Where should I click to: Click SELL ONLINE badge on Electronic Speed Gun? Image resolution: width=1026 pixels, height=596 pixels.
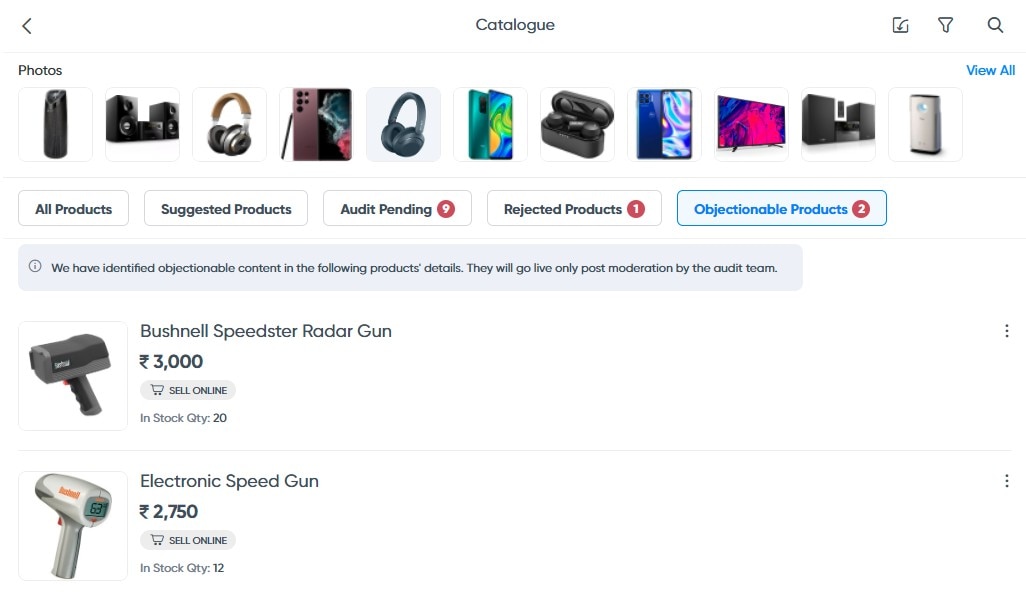coord(188,540)
